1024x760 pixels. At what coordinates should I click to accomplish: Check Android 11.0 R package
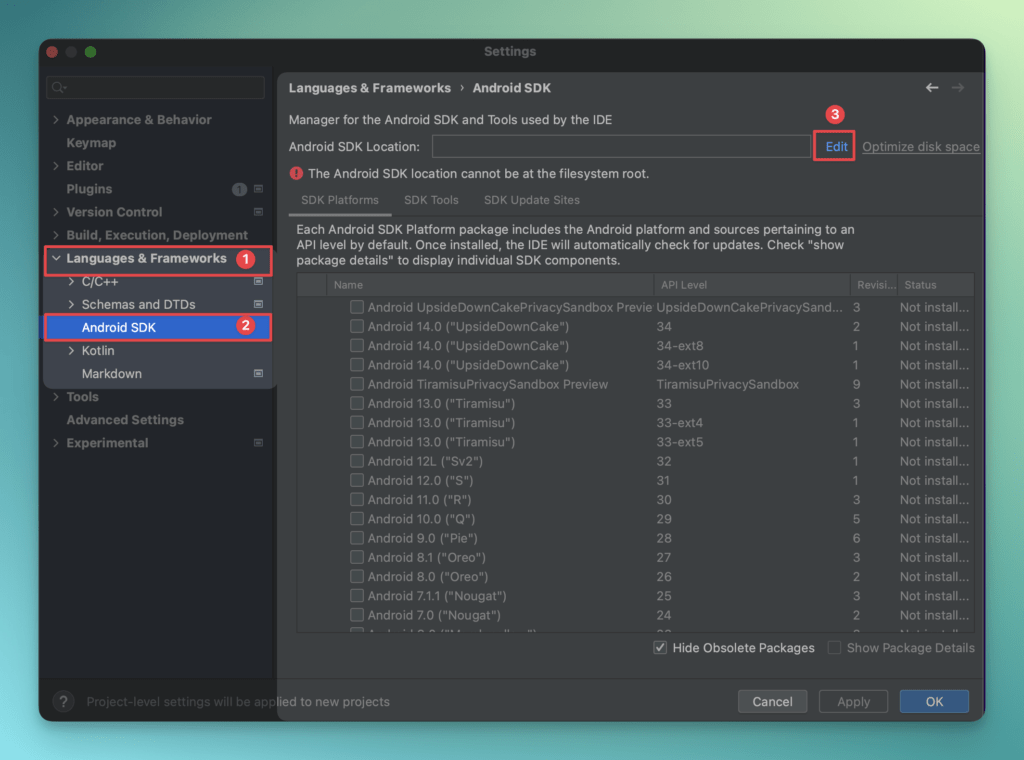click(x=357, y=499)
